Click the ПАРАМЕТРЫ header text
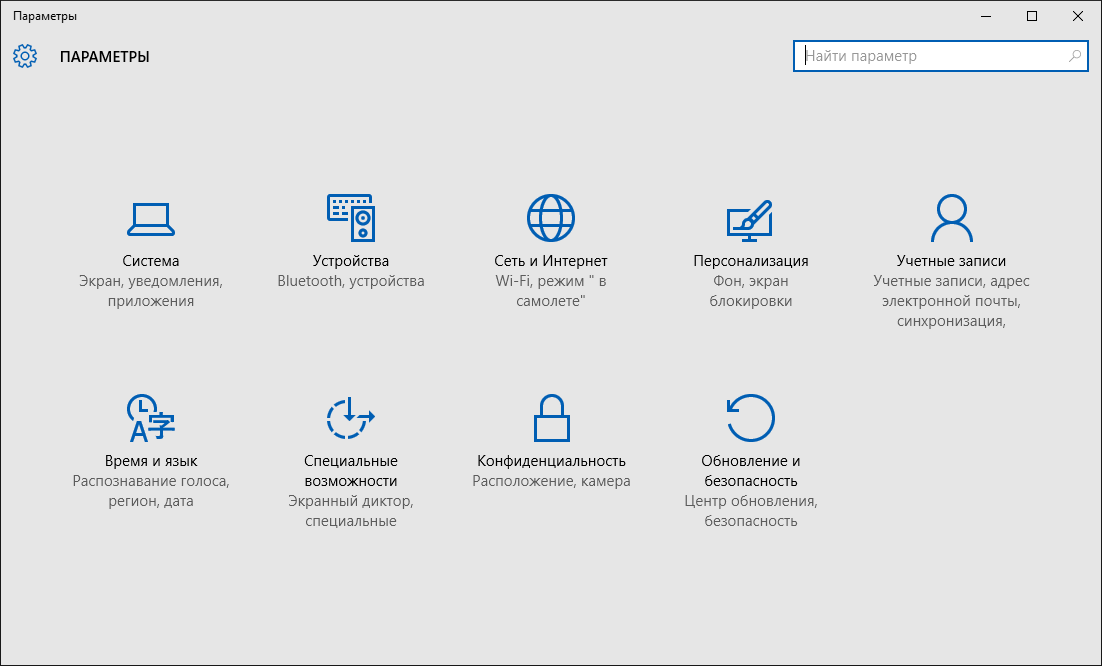Viewport: 1102px width, 666px height. click(105, 57)
